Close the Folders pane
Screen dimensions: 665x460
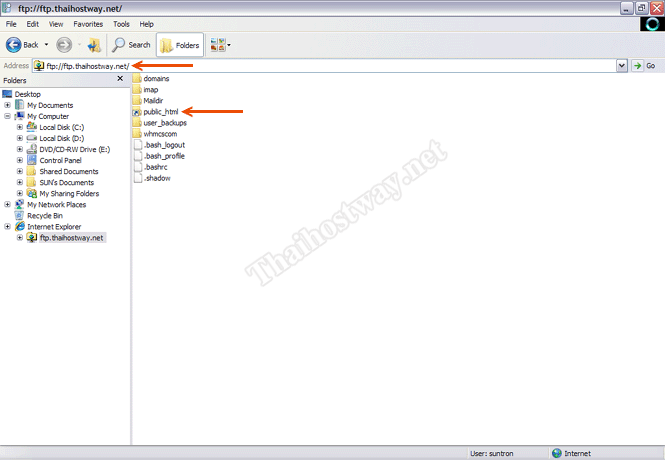point(120,78)
